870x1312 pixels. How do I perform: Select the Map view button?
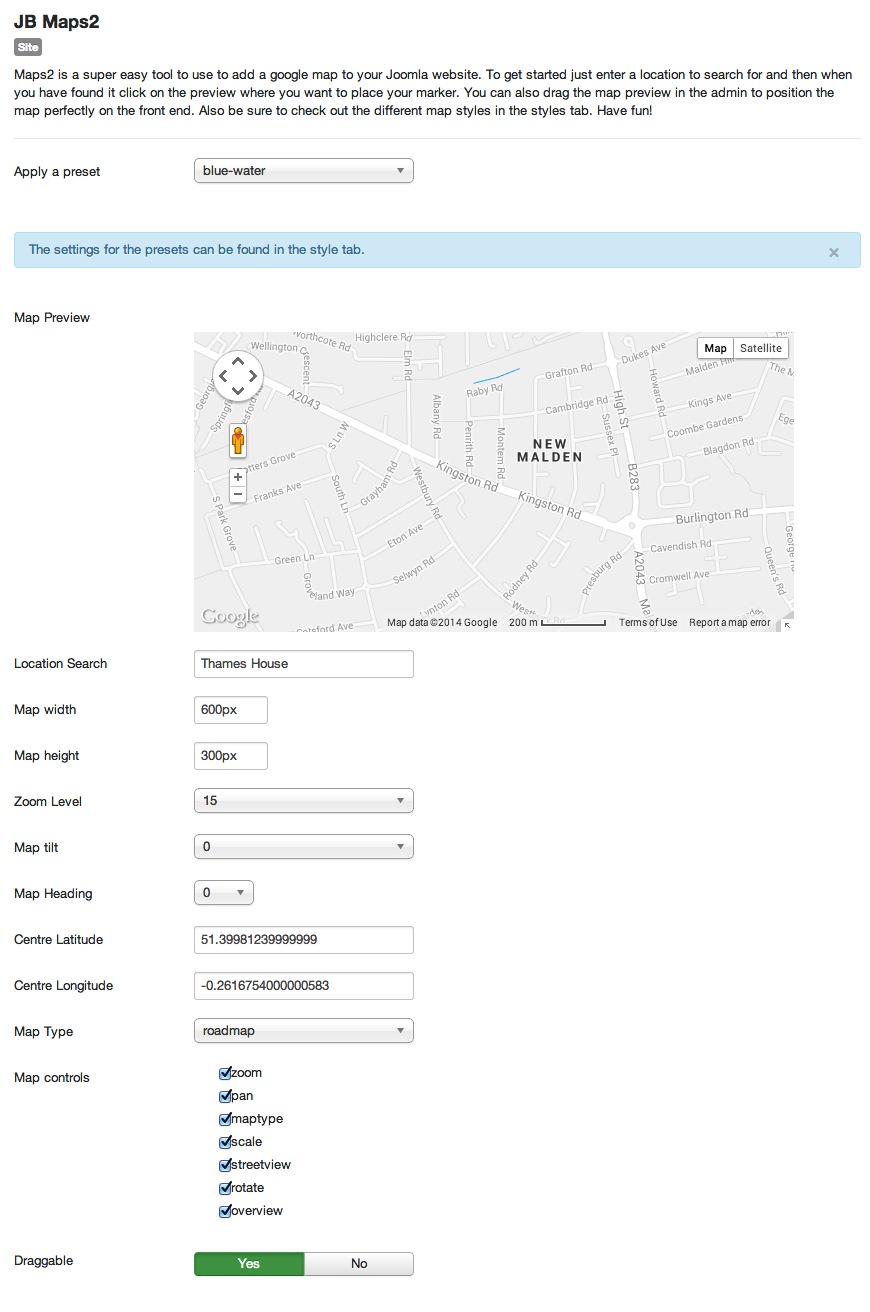point(715,348)
